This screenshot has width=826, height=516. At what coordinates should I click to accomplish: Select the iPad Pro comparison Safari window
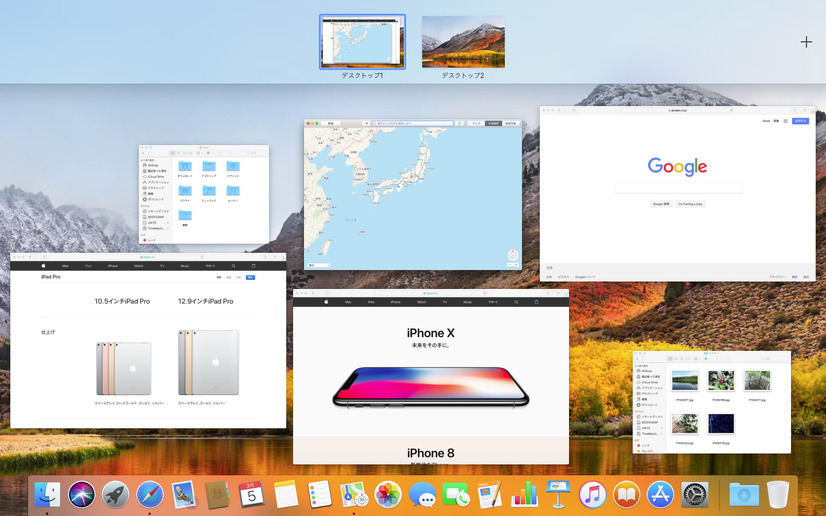(148, 341)
